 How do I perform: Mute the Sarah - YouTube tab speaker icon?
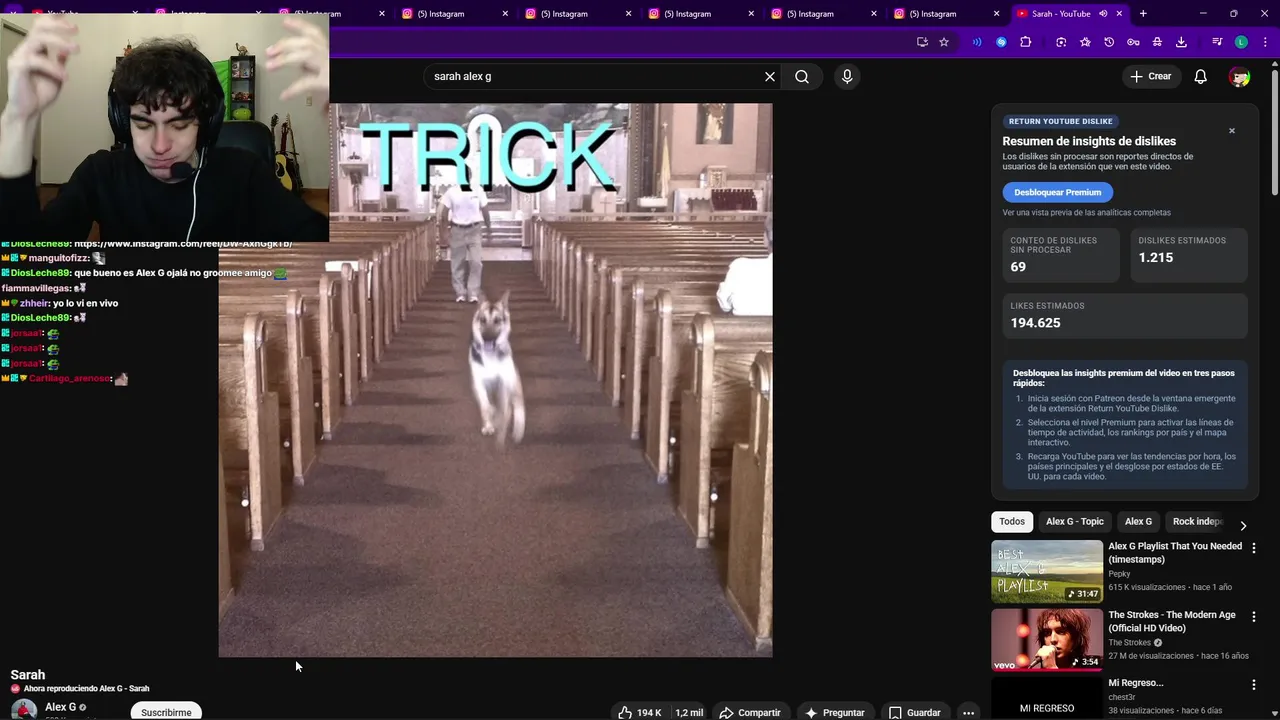(1103, 14)
